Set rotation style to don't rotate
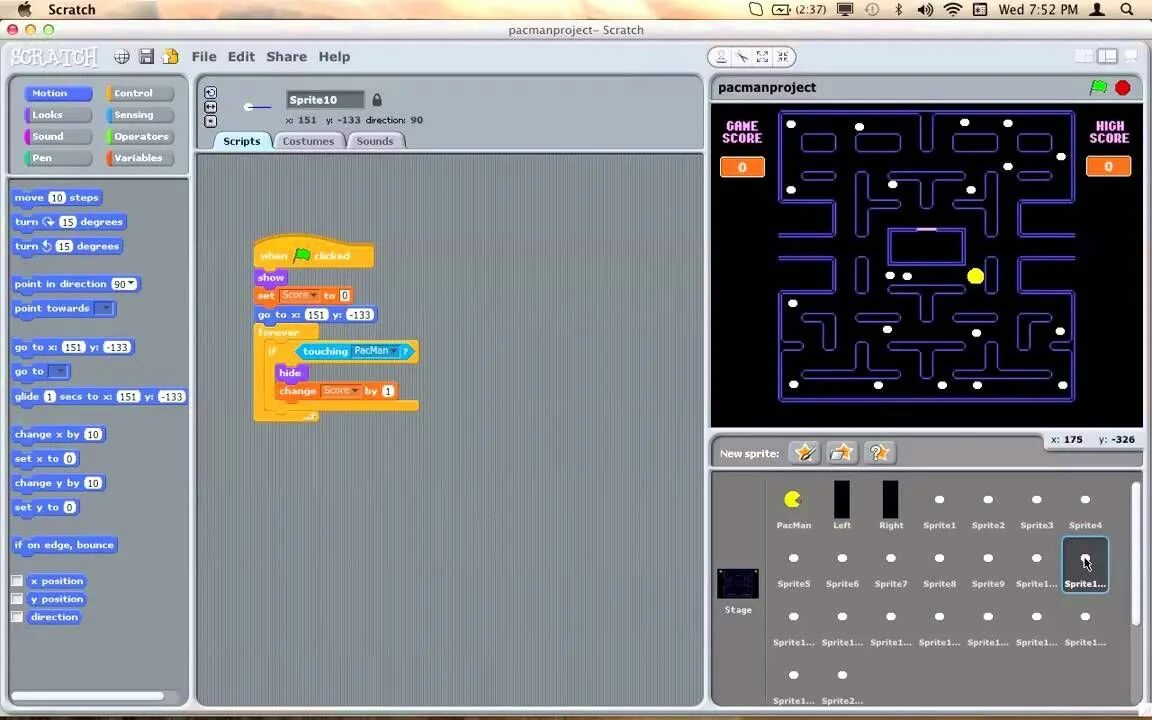The height and width of the screenshot is (720, 1152). pyautogui.click(x=211, y=121)
